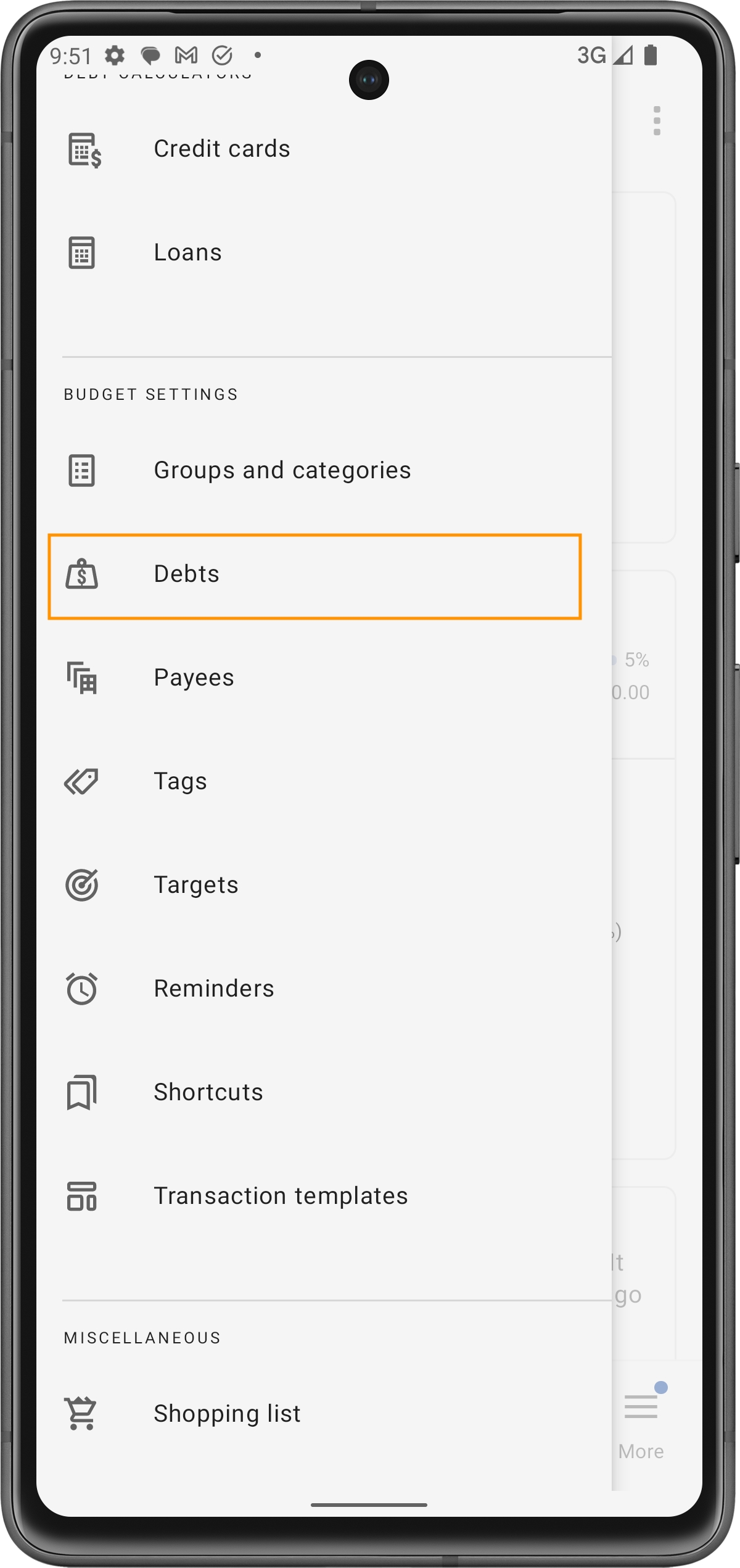This screenshot has height=1568, width=740.
Task: Tap the Transaction templates layout icon
Action: coord(81,1196)
